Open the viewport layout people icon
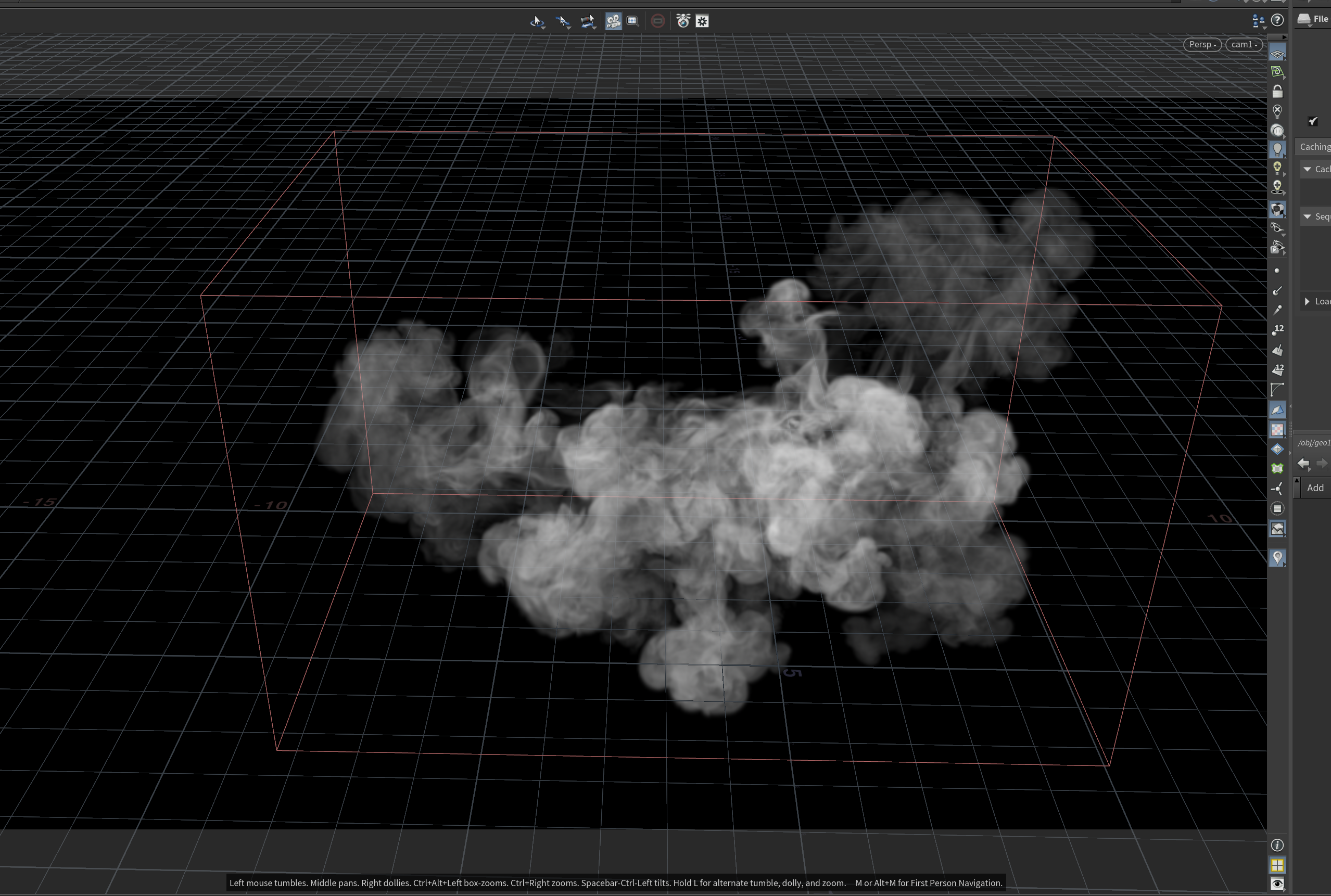The image size is (1331, 896). click(1259, 22)
